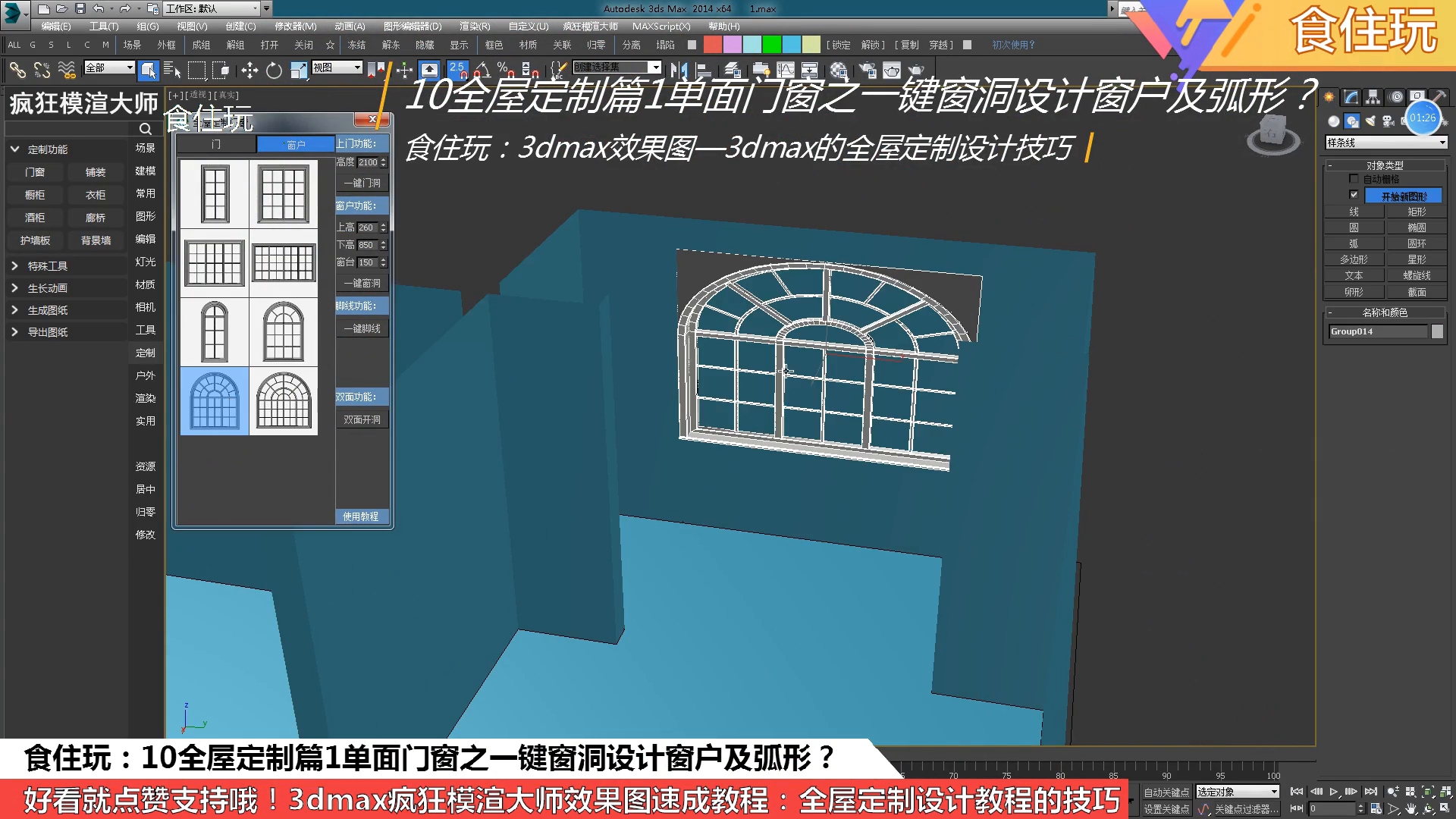The width and height of the screenshot is (1456, 819).
Task: Select the Select and Move tool
Action: [249, 70]
